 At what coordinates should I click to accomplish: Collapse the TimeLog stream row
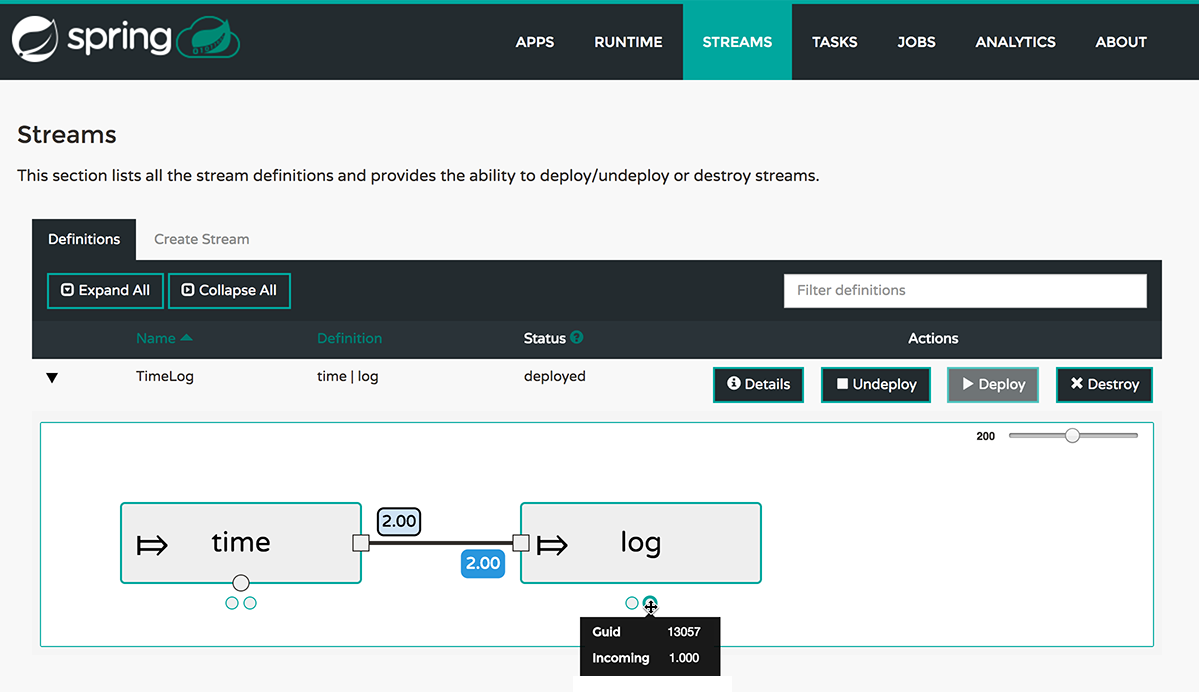pyautogui.click(x=52, y=378)
